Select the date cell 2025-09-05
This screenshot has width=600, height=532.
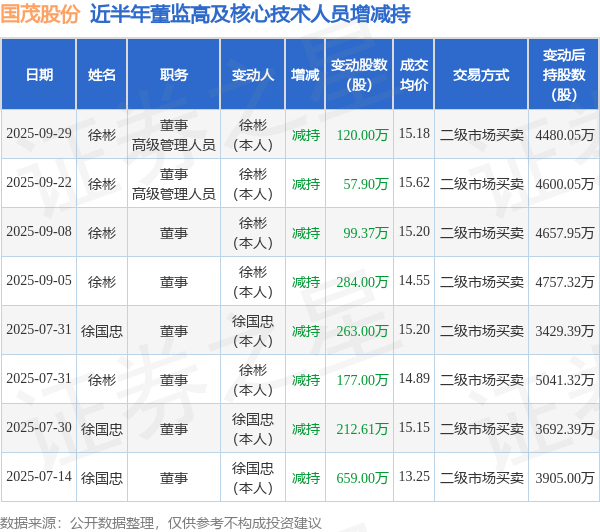39,281
